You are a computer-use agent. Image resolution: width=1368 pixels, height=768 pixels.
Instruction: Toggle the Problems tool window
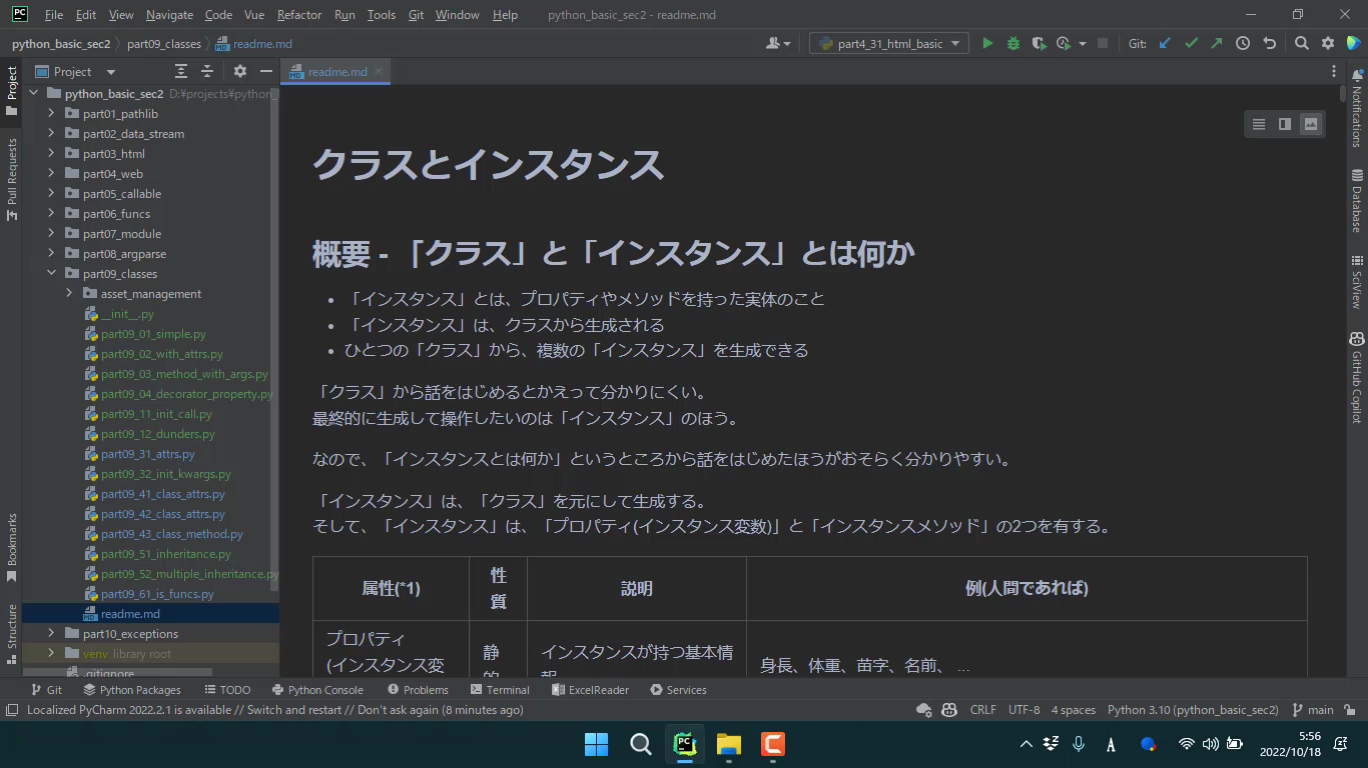pyautogui.click(x=418, y=689)
